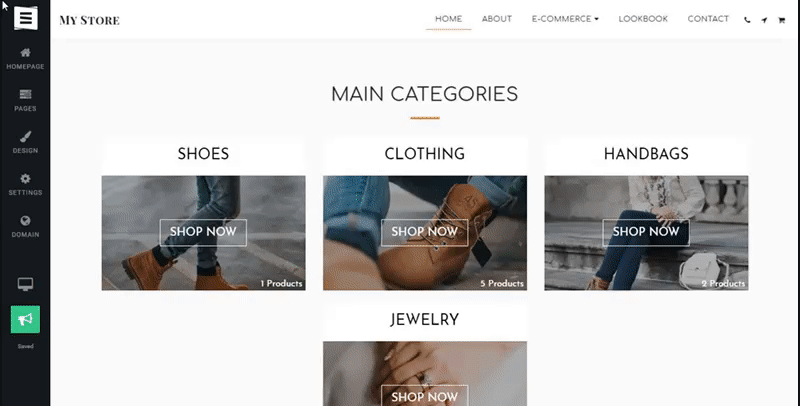Open the Homepage sidebar section
Image resolution: width=800 pixels, height=406 pixels.
[25, 59]
